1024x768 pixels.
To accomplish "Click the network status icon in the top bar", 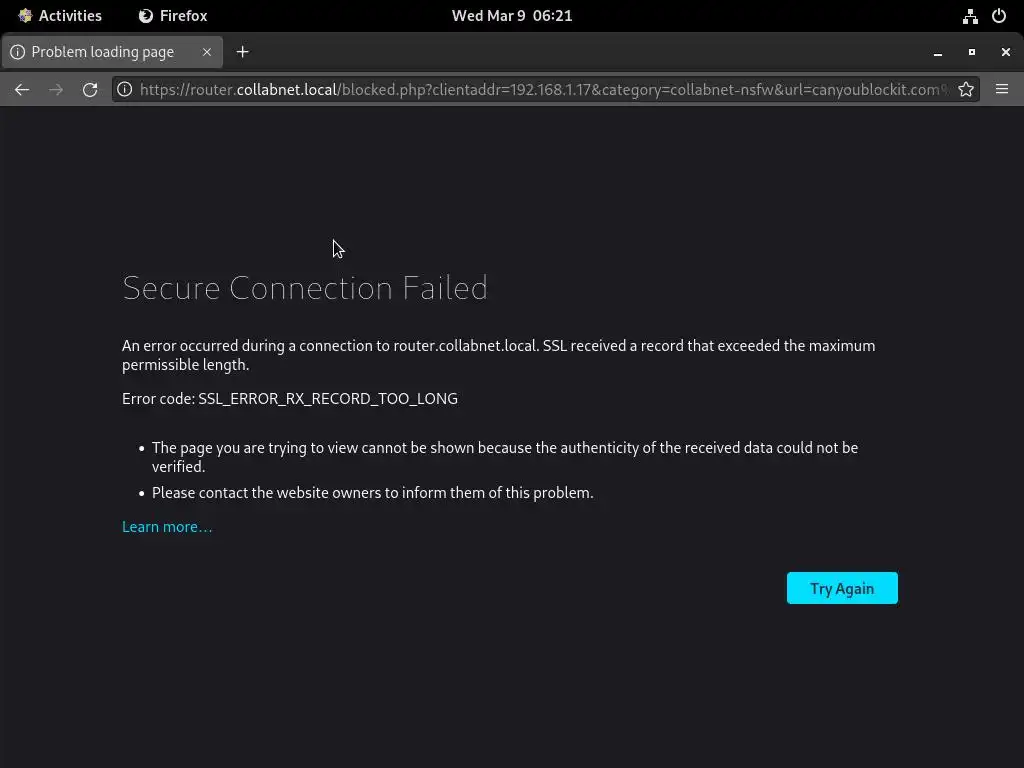I will point(970,16).
